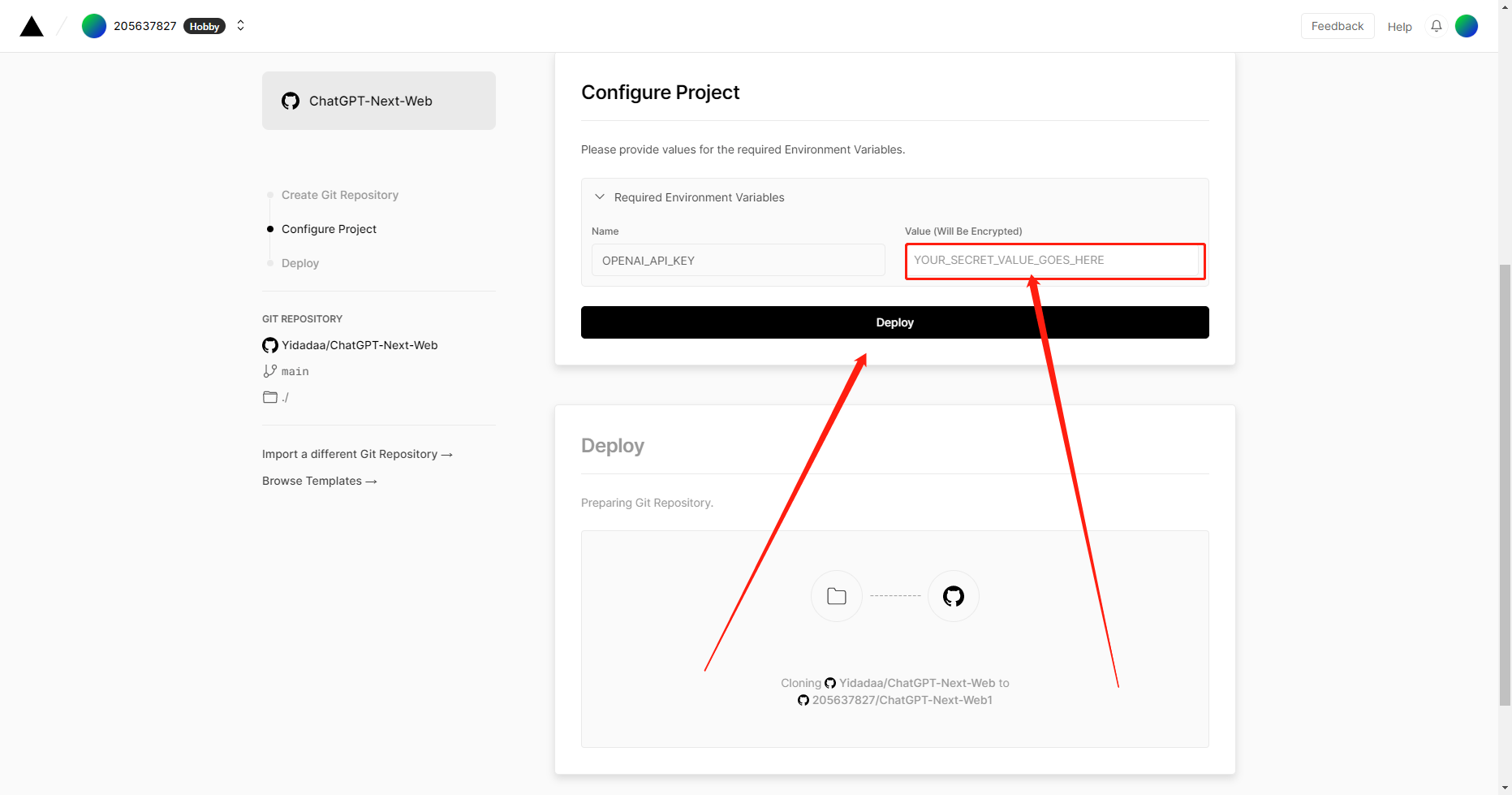Click Yidadaa/ChatGPT-Next-Web in the cloning text

click(917, 683)
